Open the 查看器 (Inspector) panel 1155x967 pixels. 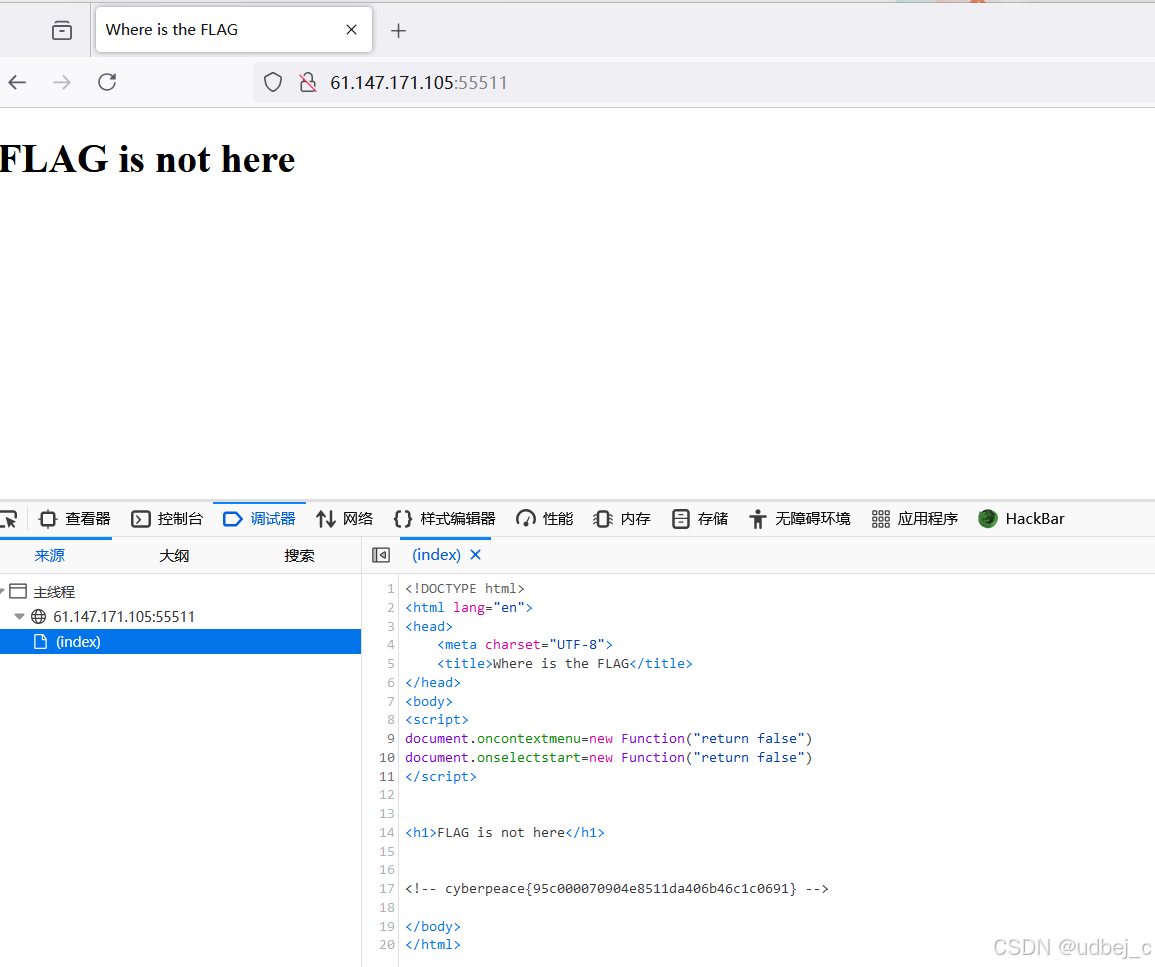(x=74, y=518)
